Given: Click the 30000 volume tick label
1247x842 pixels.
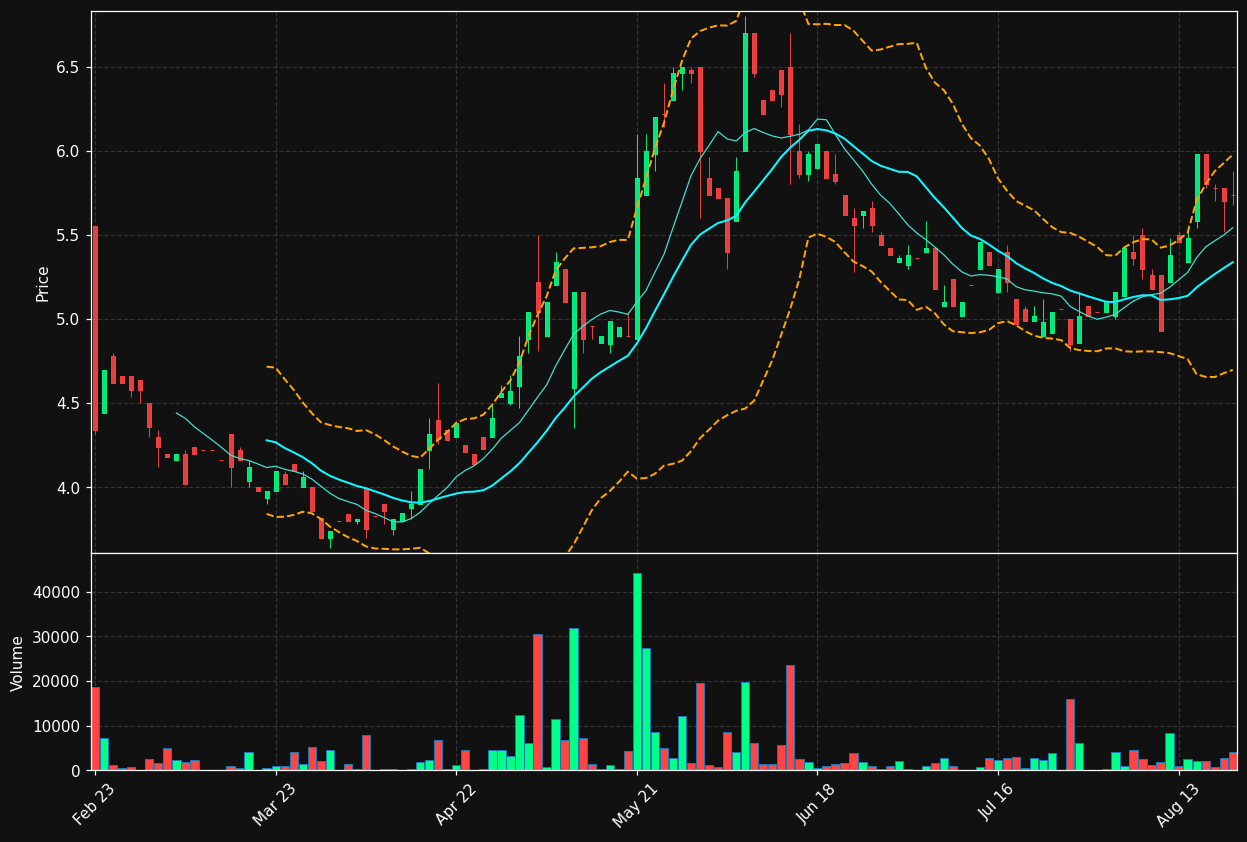Looking at the screenshot, I should [x=58, y=637].
